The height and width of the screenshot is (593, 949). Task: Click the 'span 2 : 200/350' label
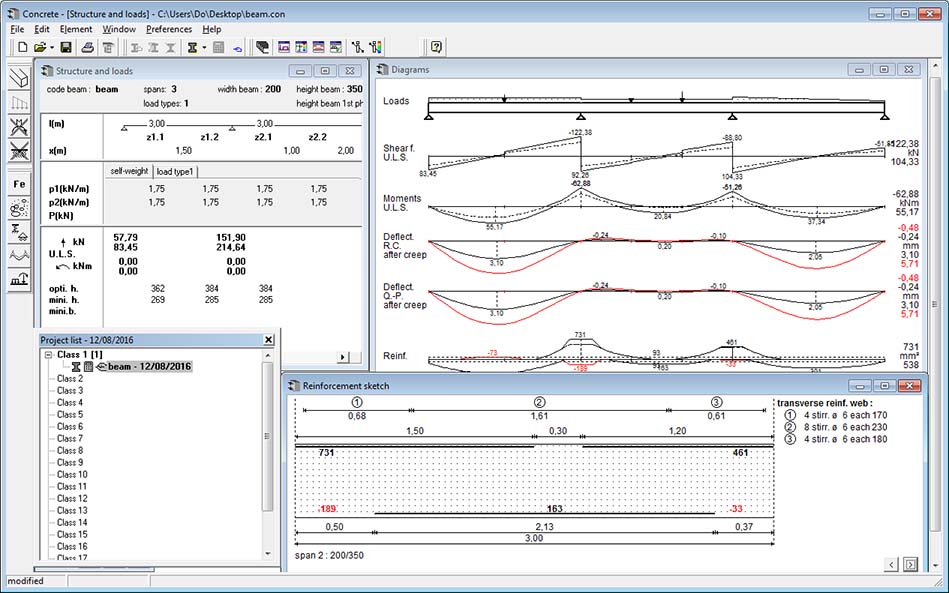point(329,555)
